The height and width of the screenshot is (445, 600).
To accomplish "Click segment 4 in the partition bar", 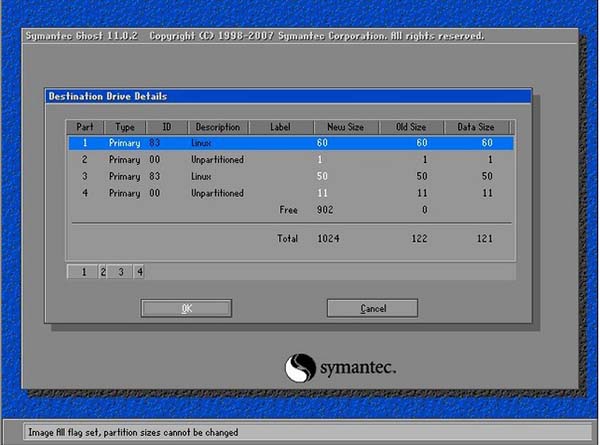I will pyautogui.click(x=139, y=271).
